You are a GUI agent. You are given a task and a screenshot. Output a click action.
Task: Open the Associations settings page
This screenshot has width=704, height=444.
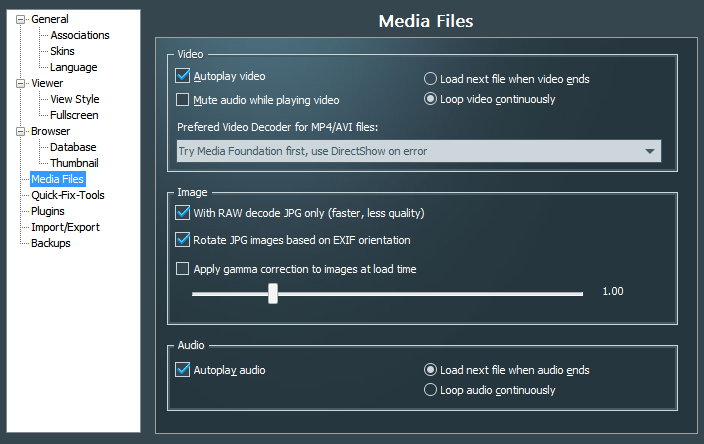click(80, 35)
